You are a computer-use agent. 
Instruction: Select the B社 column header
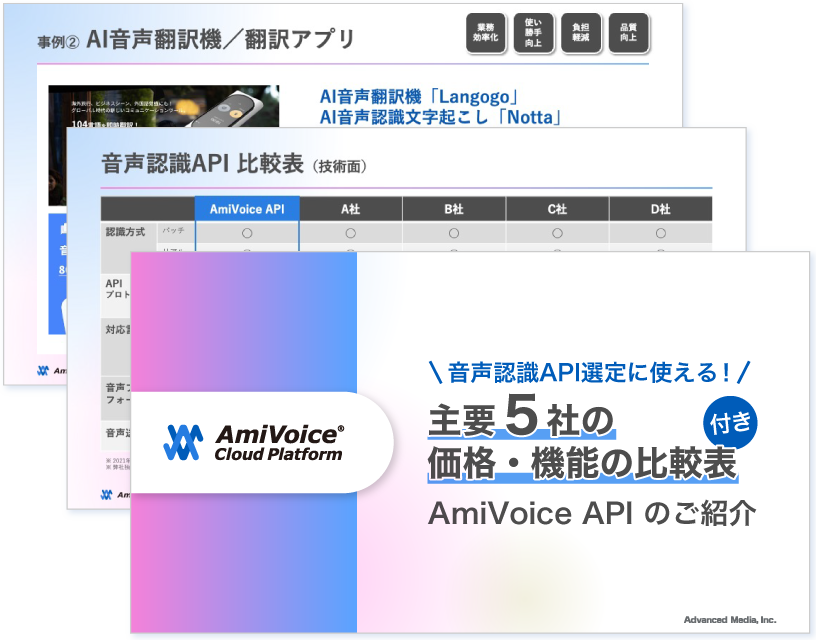[x=454, y=209]
